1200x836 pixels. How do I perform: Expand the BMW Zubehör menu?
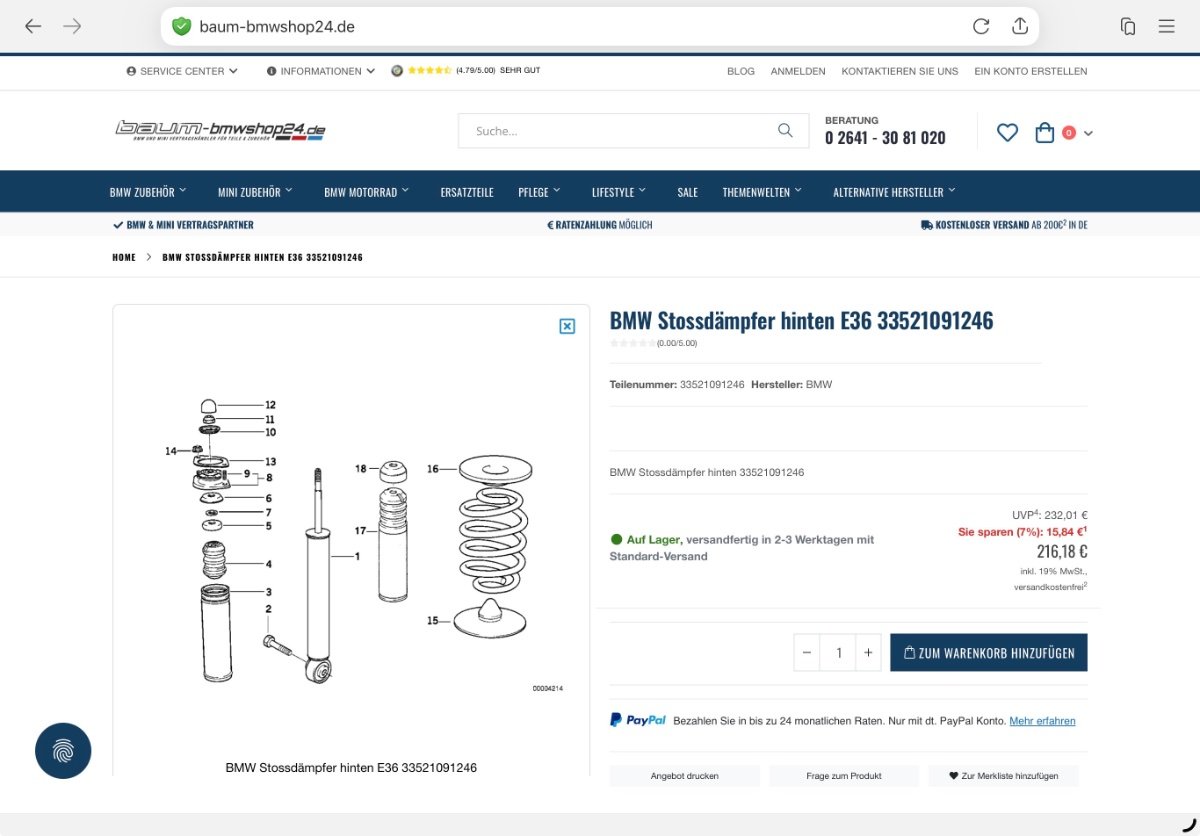tap(148, 192)
